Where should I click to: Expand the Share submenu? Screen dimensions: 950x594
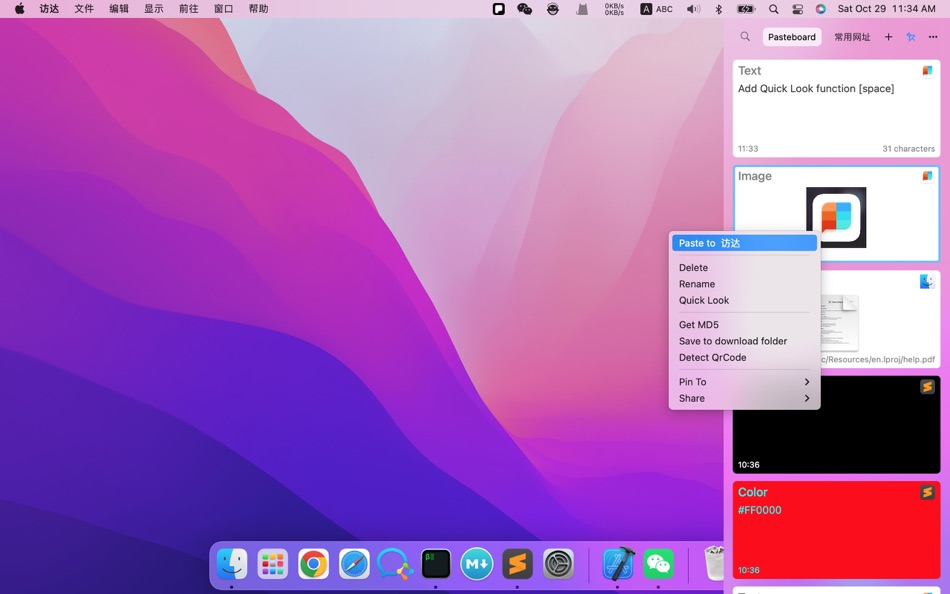(744, 398)
